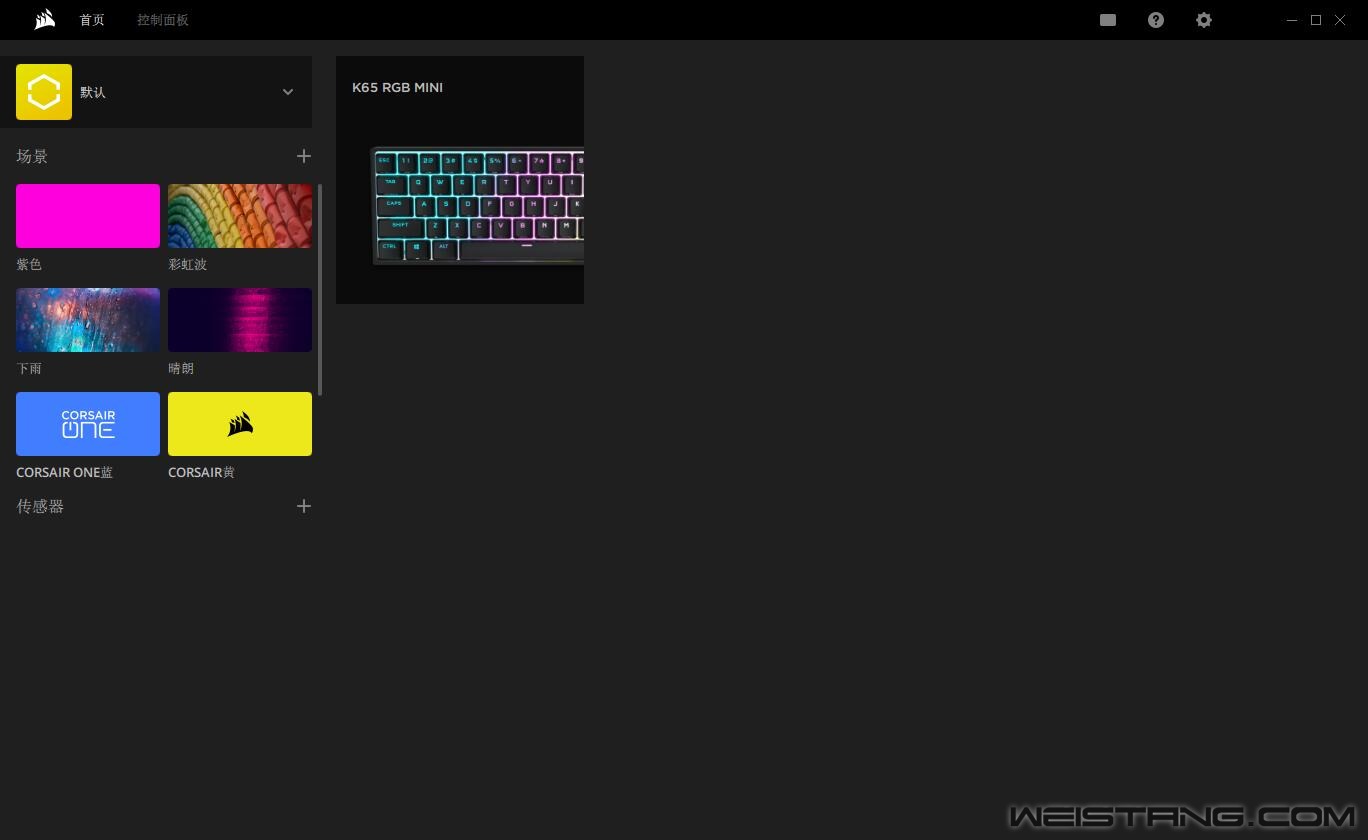The height and width of the screenshot is (840, 1368).
Task: Click the 场景 section heading
Action: coord(32,156)
